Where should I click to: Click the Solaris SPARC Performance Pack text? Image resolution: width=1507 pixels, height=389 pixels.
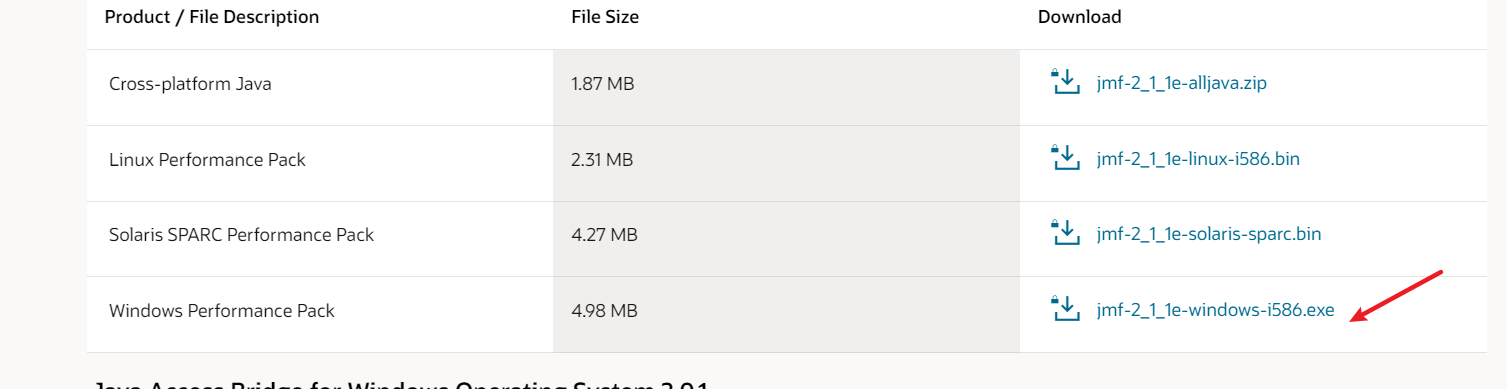tap(241, 235)
